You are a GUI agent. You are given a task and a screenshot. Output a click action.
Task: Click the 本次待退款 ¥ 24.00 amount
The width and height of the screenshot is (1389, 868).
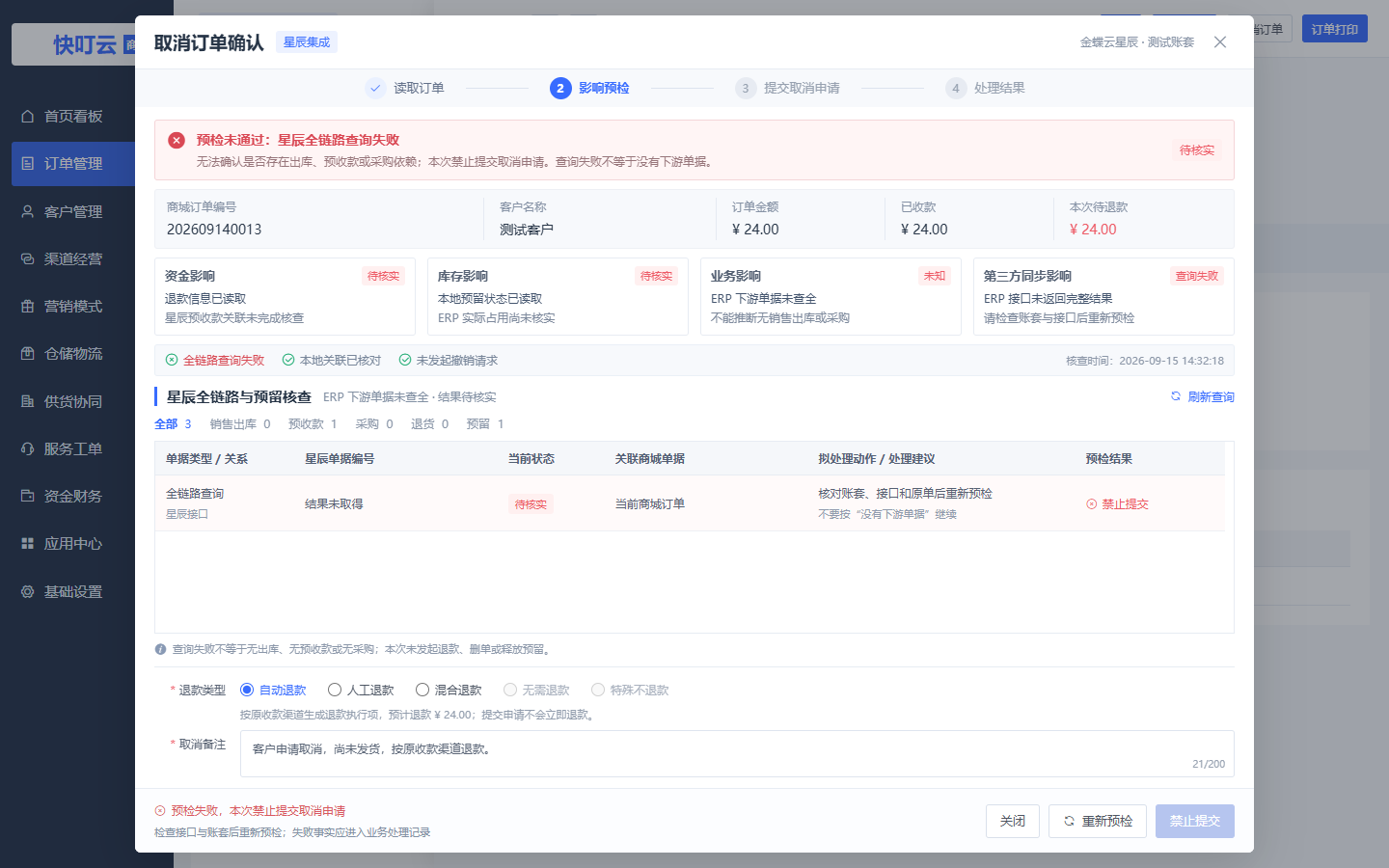click(x=1093, y=230)
